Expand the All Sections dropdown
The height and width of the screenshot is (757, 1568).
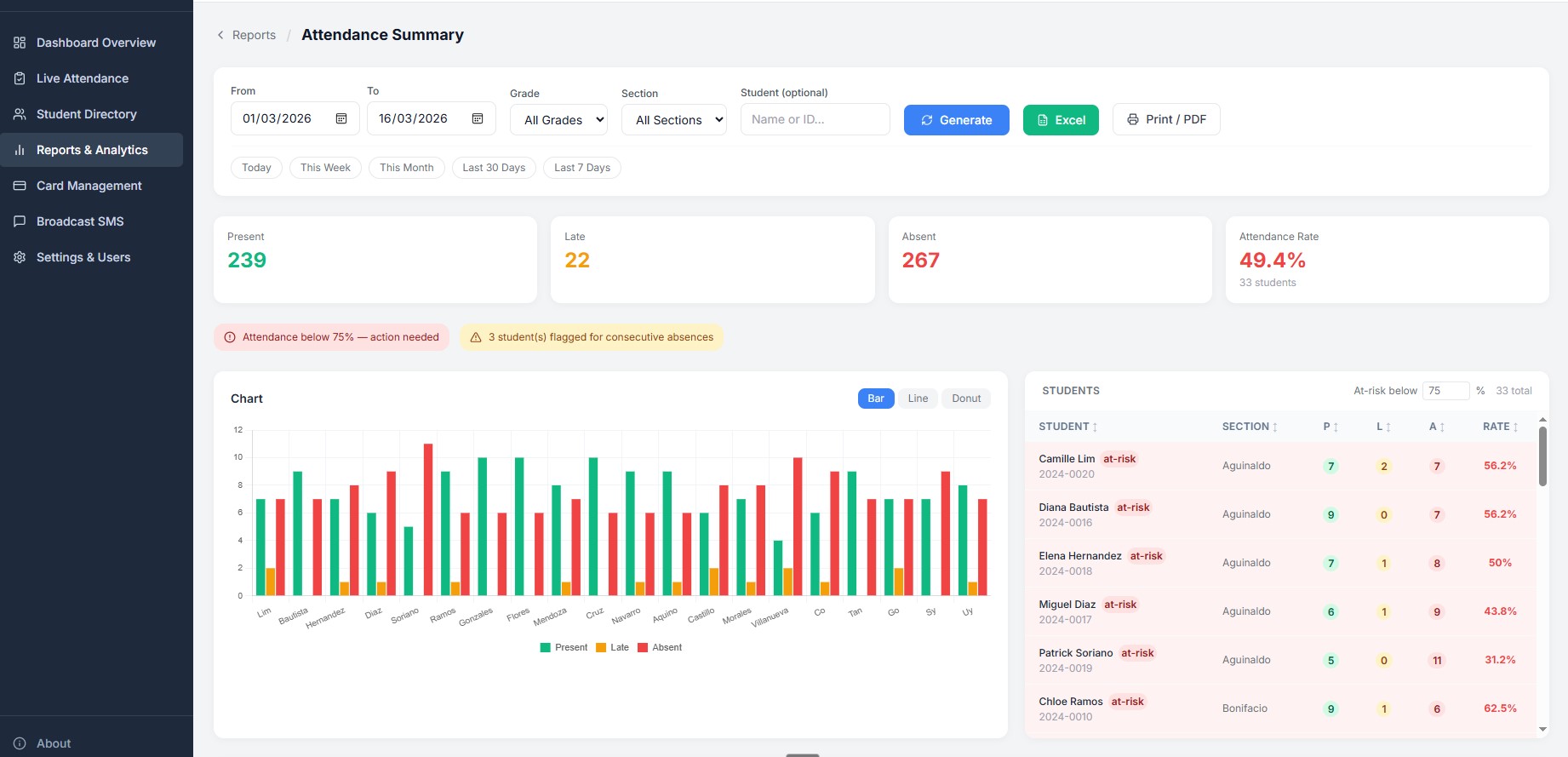pos(674,120)
